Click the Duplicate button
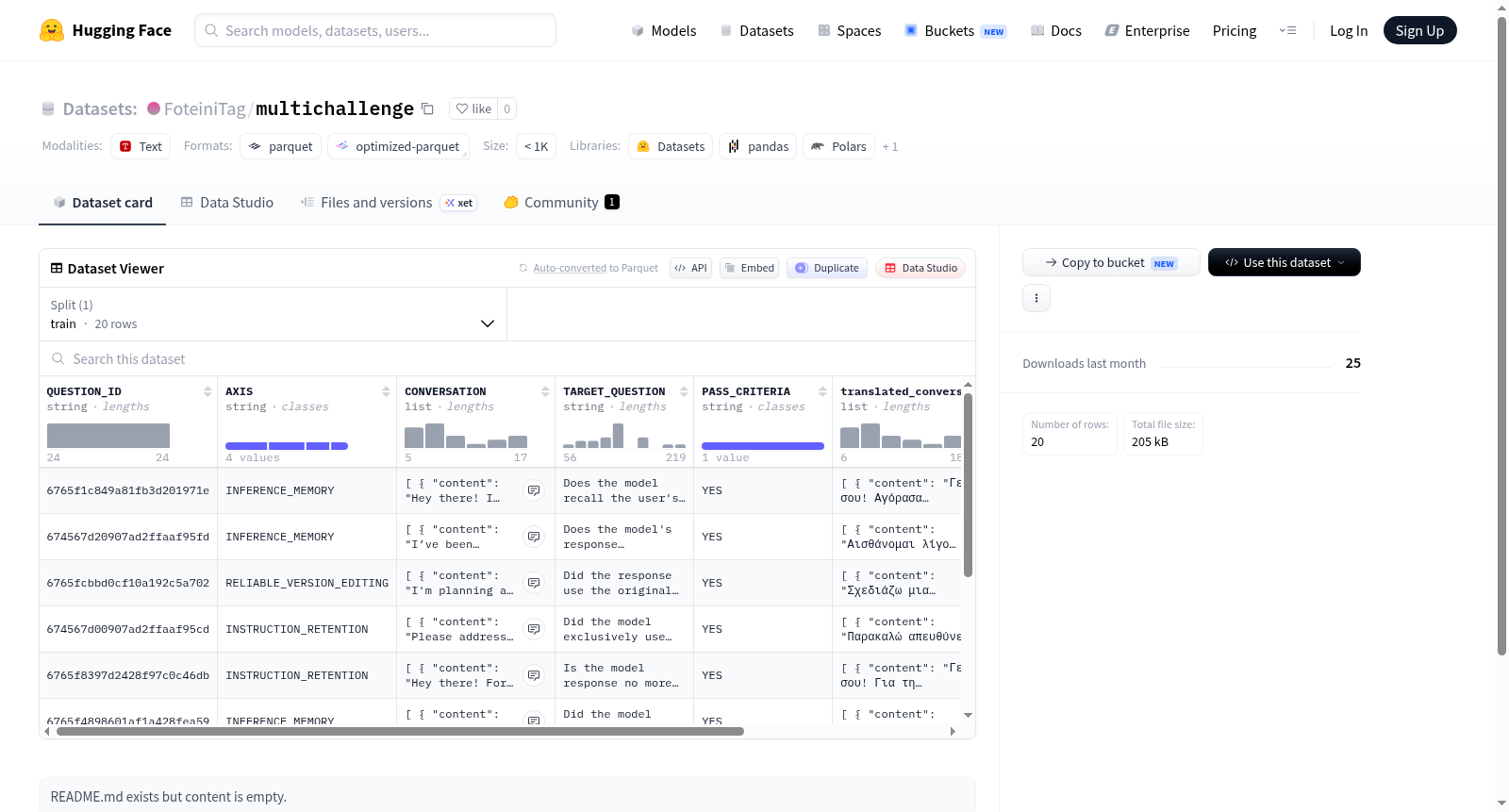Image resolution: width=1509 pixels, height=812 pixels. point(827,268)
